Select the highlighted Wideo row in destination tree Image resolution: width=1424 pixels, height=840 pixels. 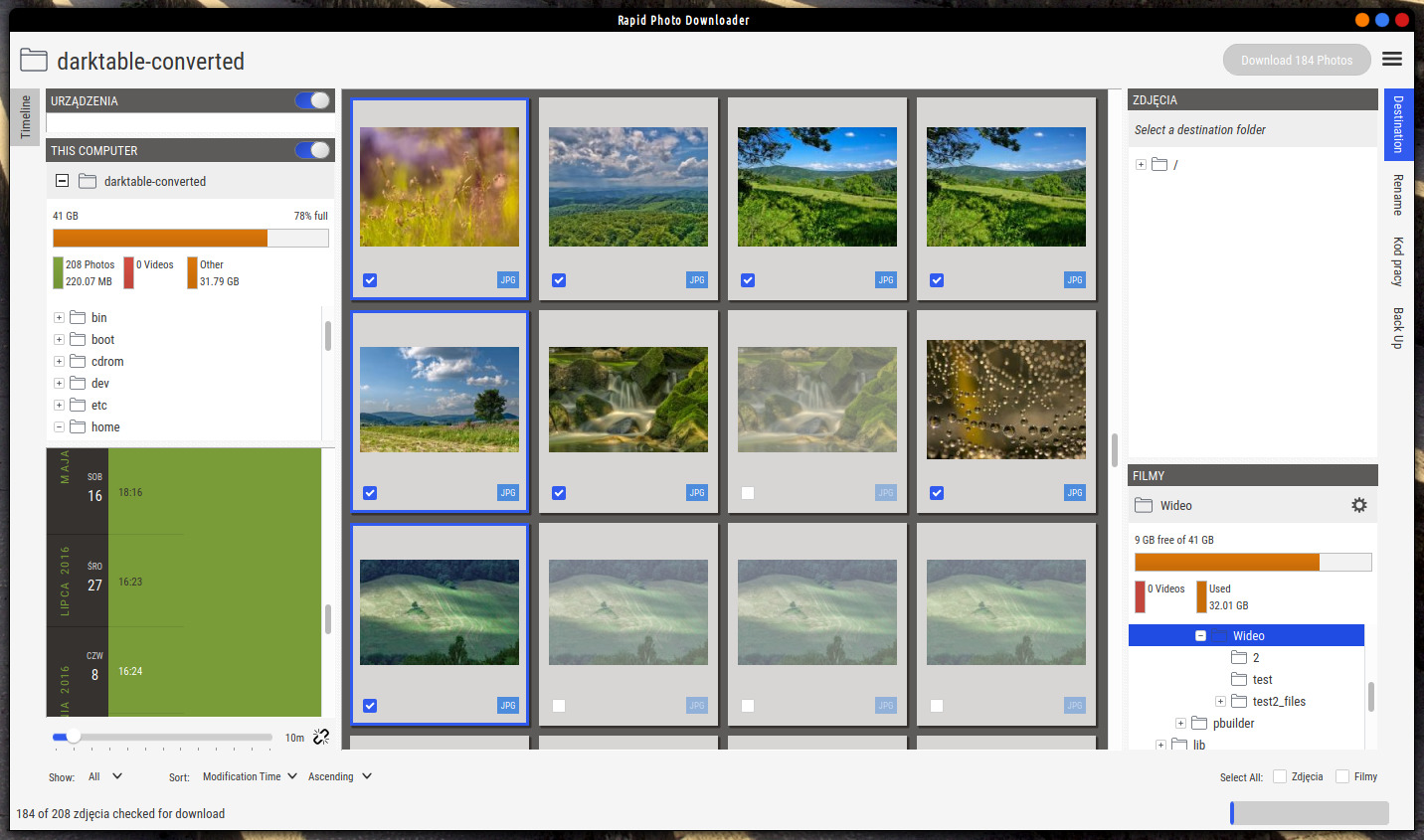1246,635
